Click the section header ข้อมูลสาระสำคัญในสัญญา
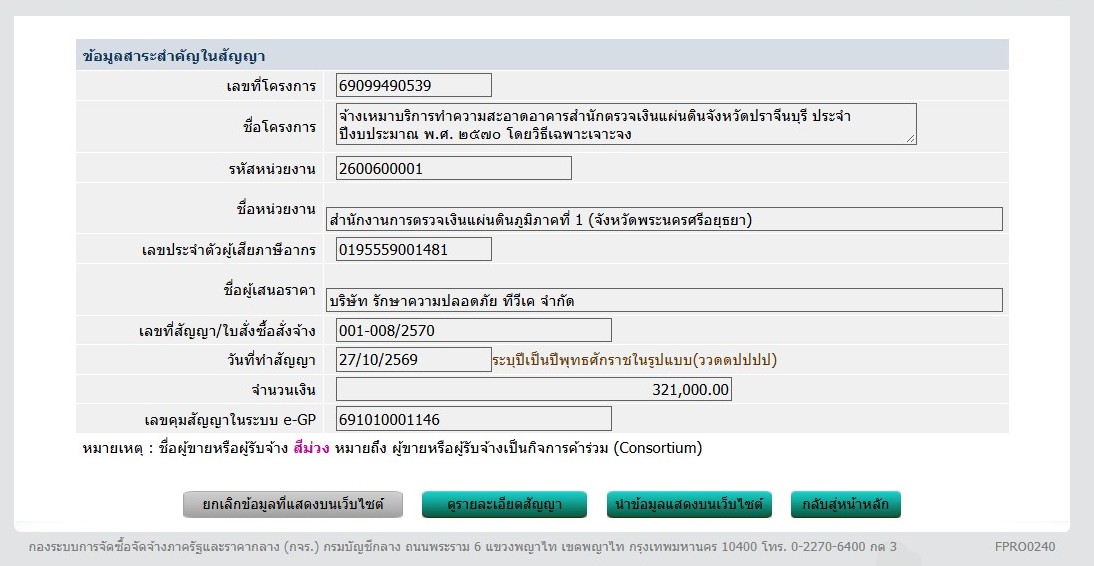This screenshot has width=1094, height=566. point(174,57)
